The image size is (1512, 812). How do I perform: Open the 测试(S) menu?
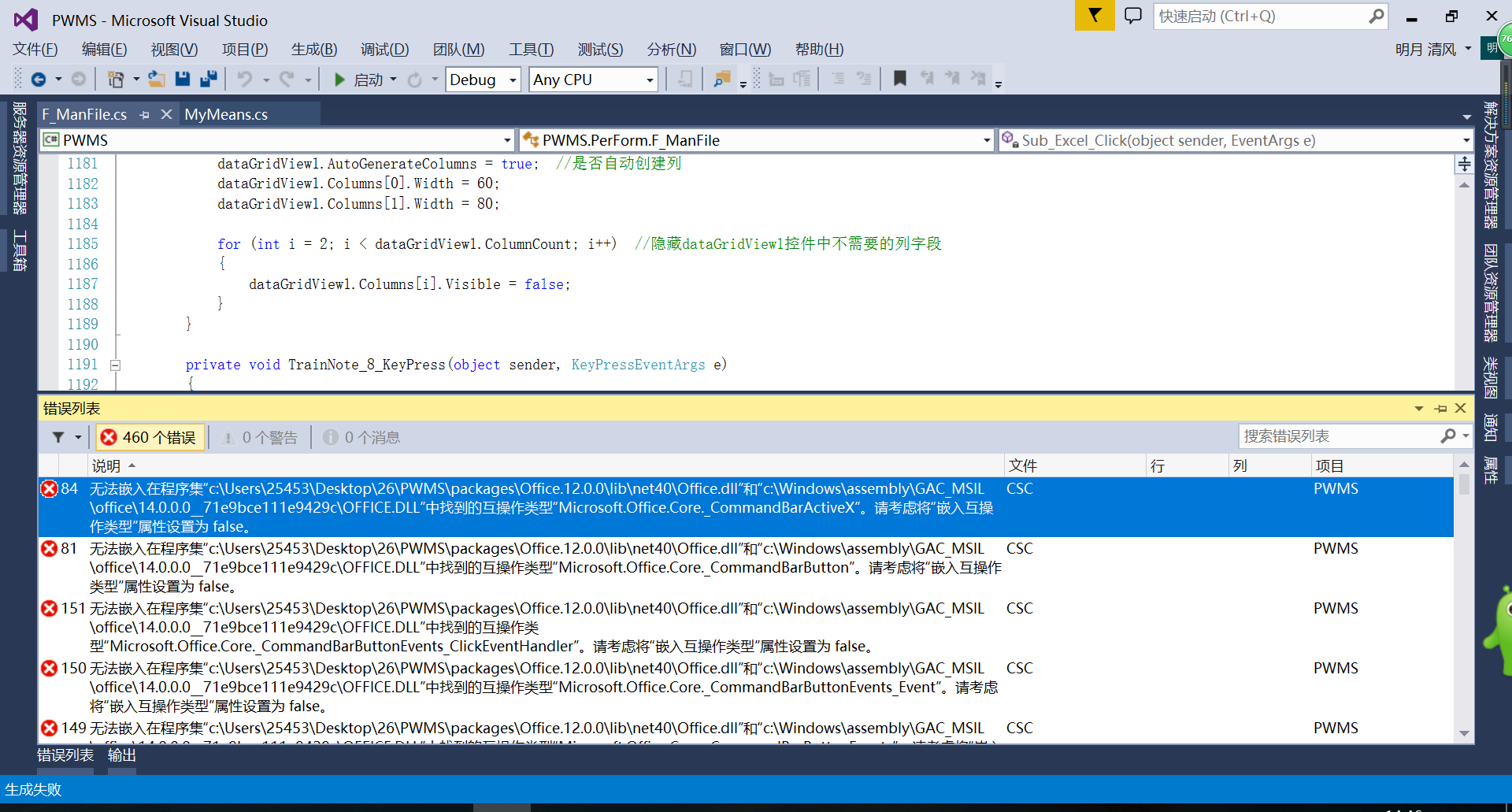tap(600, 50)
